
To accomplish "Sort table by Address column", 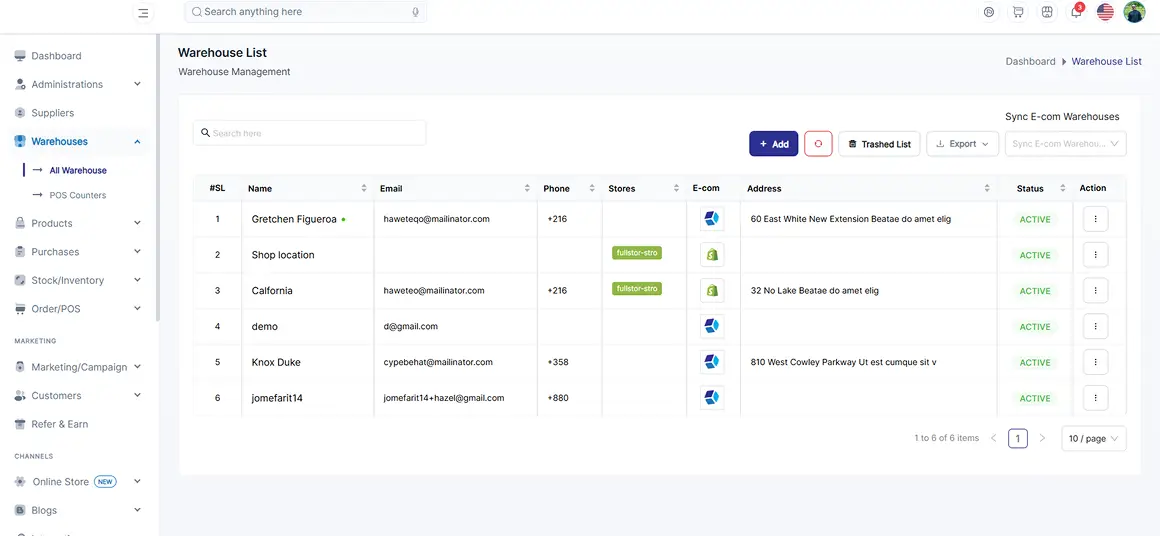I will point(988,189).
